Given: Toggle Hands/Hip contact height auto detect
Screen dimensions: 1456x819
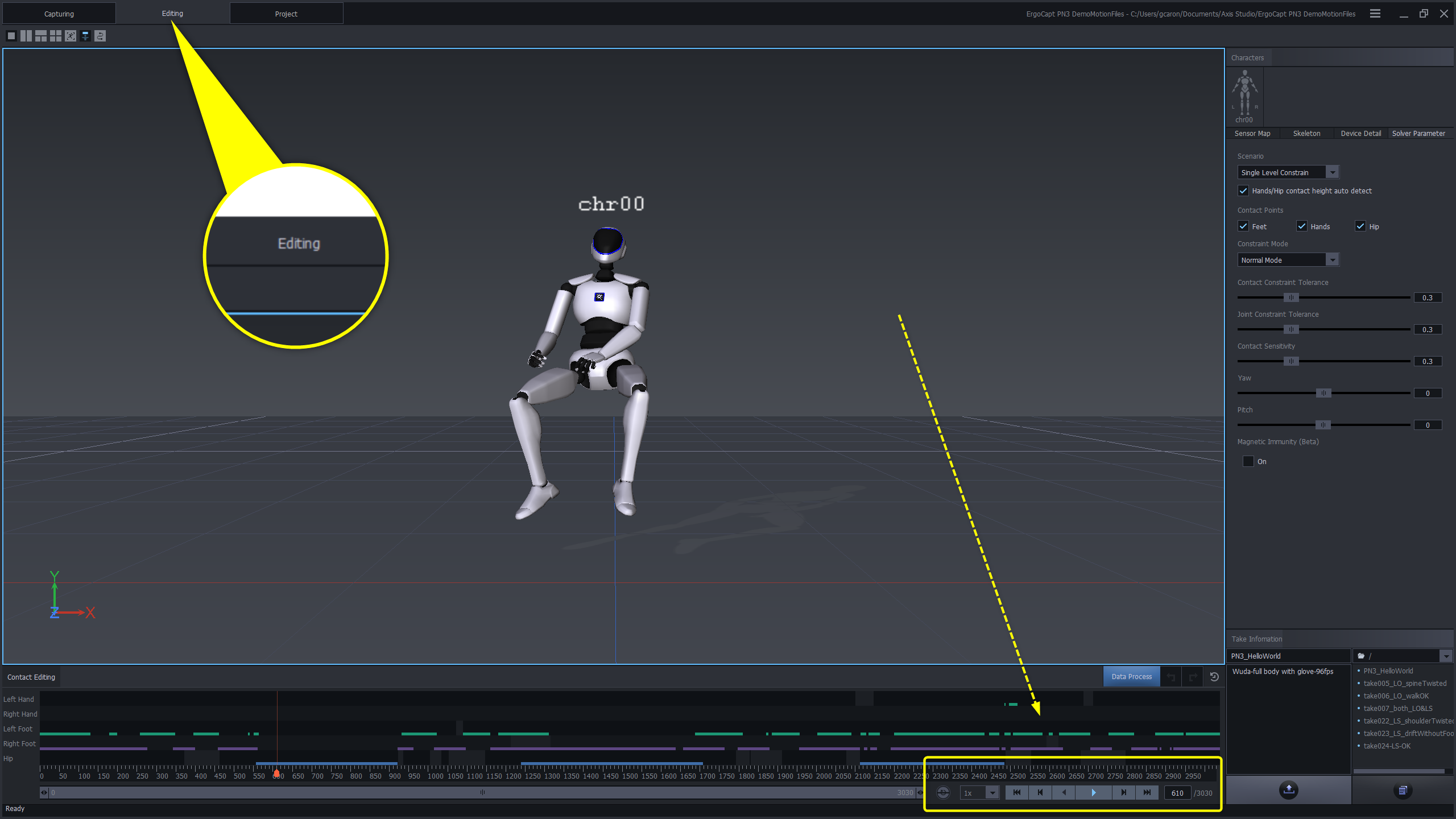Looking at the screenshot, I should 1243,191.
